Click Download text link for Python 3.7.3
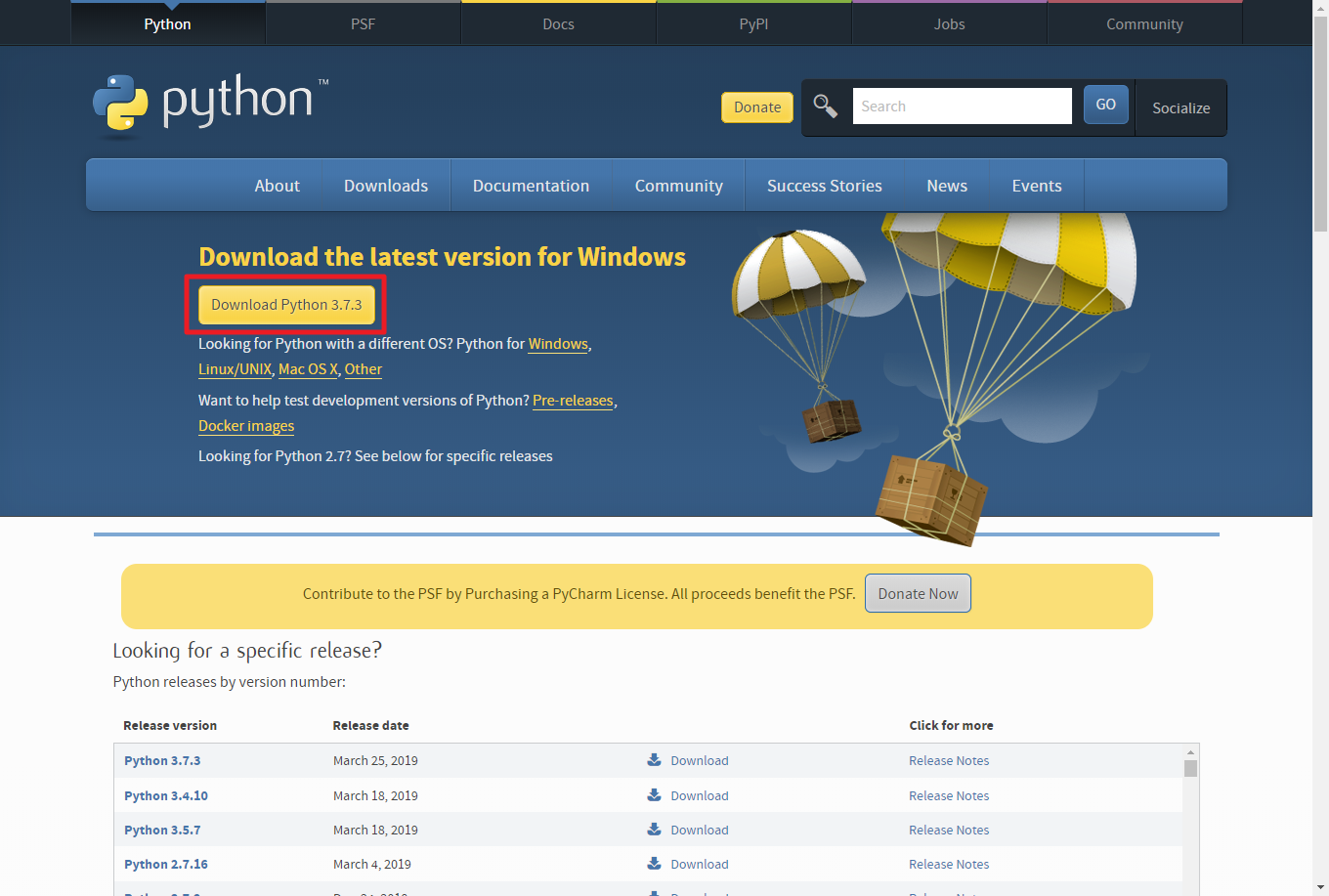 point(700,760)
